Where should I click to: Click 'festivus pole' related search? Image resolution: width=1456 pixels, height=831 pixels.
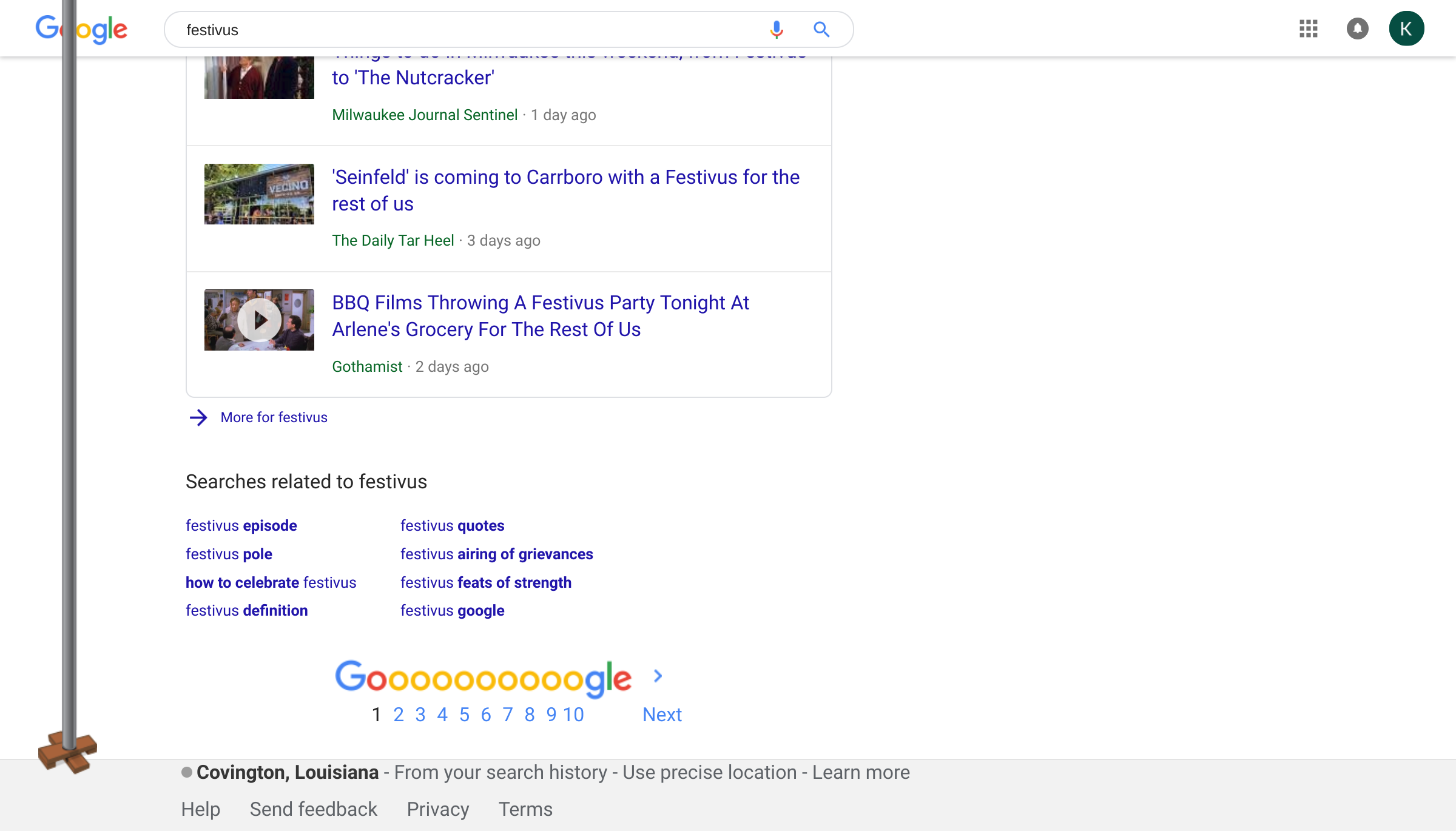point(229,554)
